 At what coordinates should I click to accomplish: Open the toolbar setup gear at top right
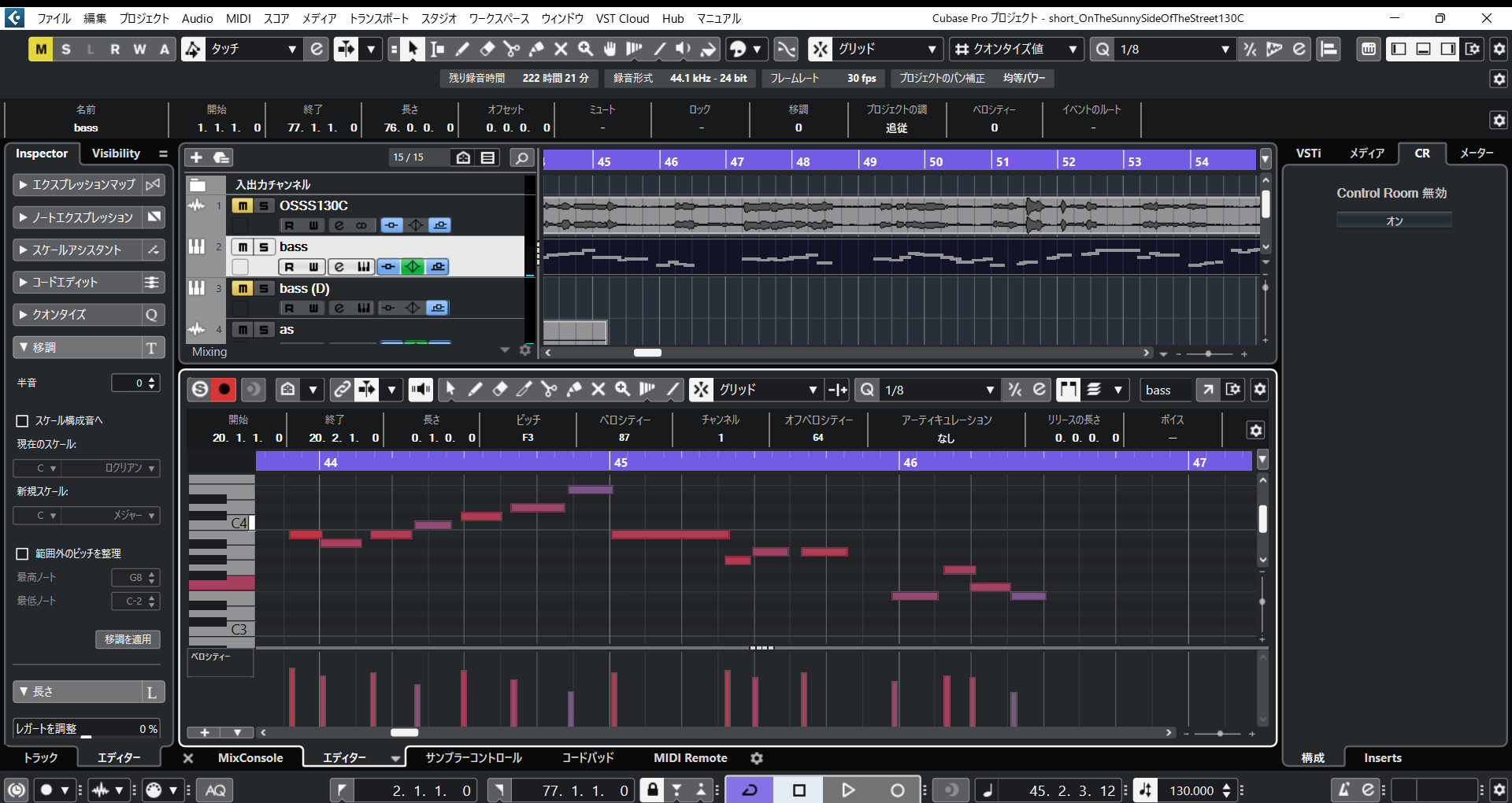point(1499,49)
